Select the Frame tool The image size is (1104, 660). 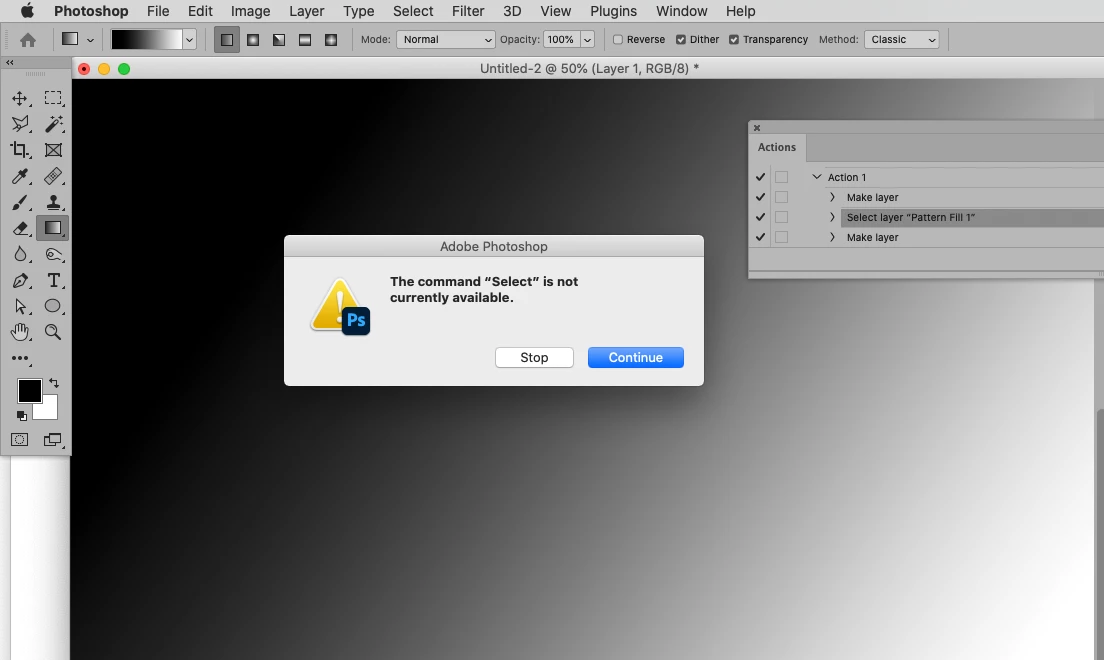click(53, 150)
